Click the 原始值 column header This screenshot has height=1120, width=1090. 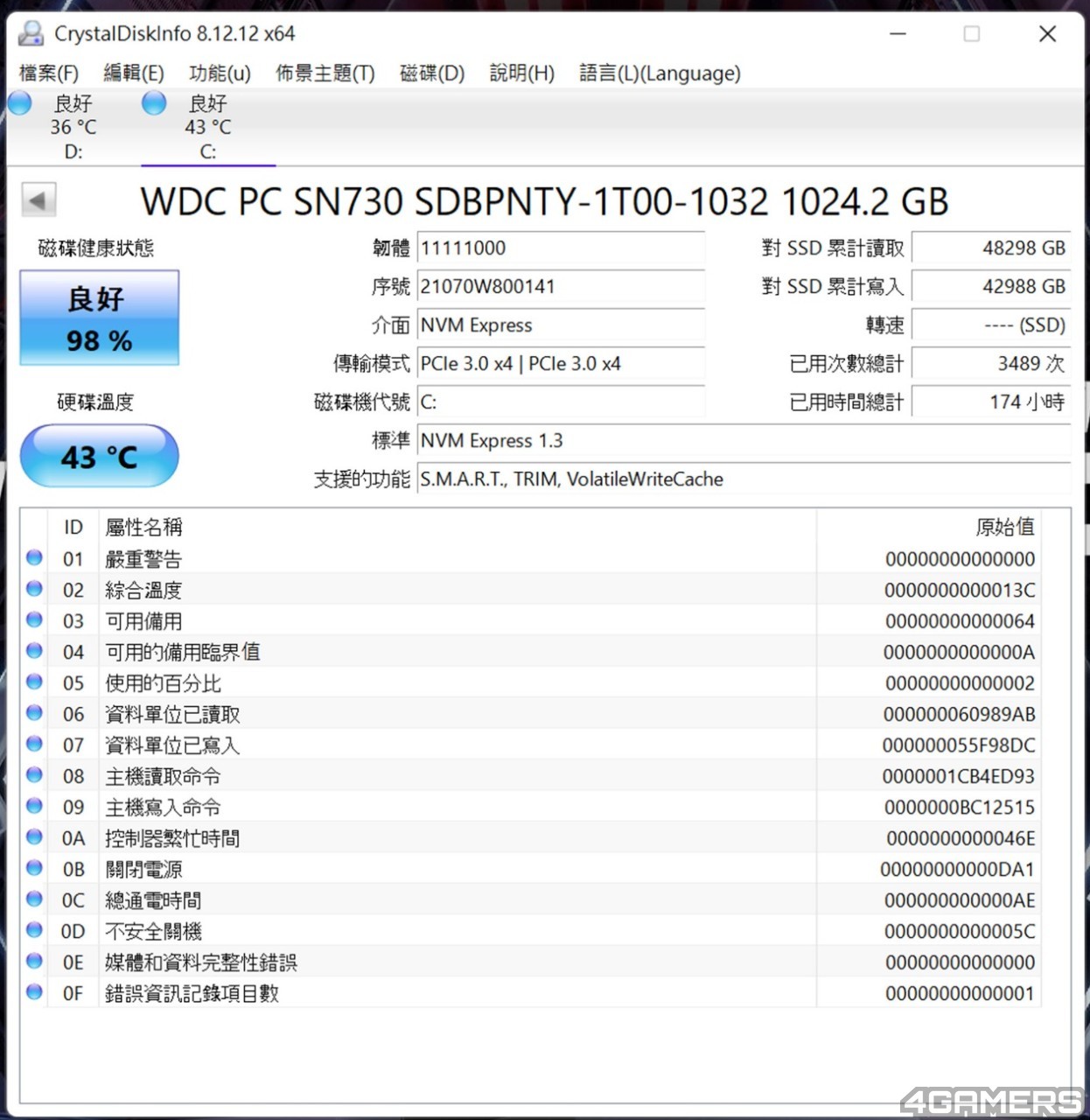pyautogui.click(x=929, y=527)
